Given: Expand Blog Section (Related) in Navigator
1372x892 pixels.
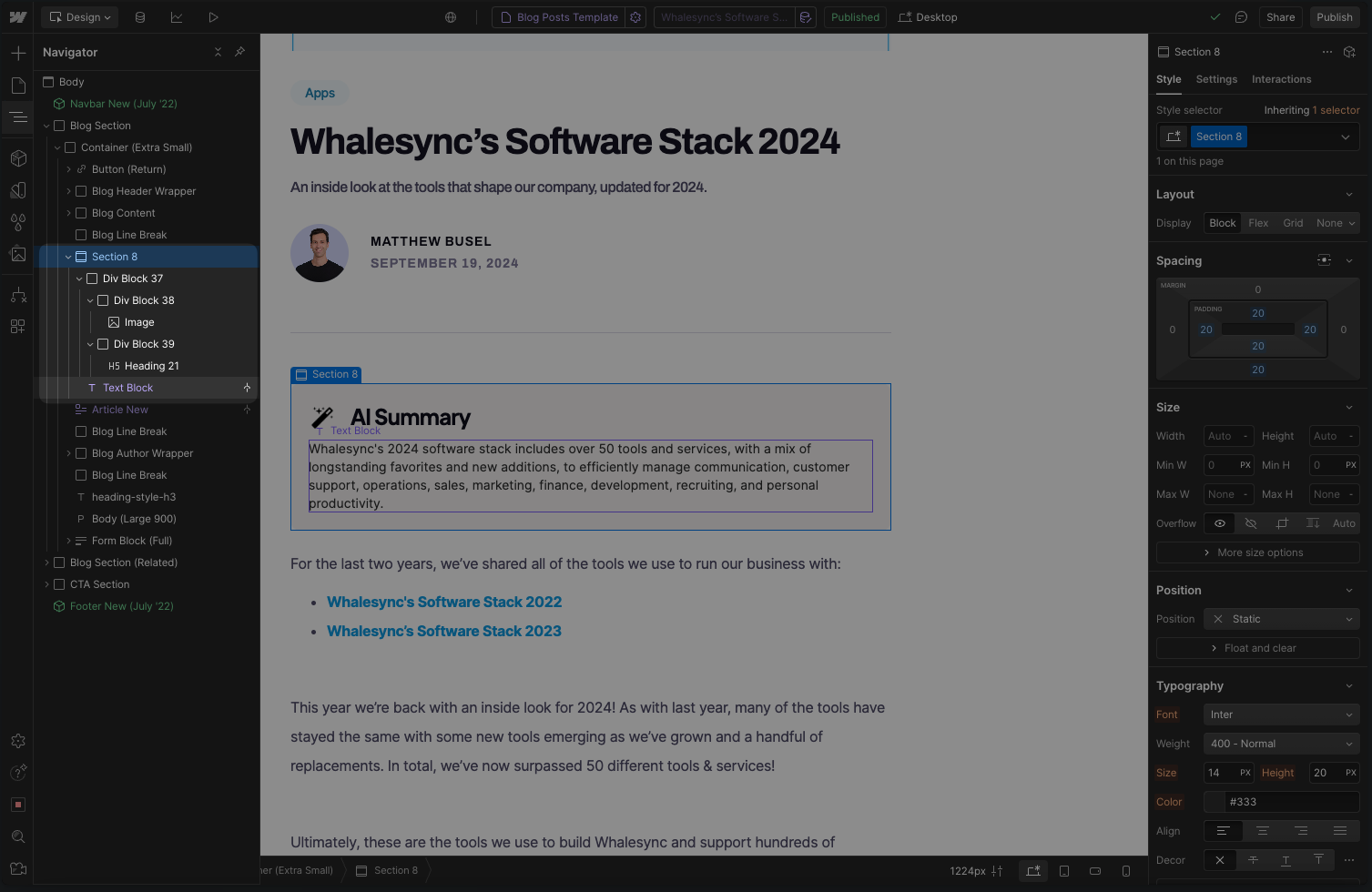Looking at the screenshot, I should [46, 563].
